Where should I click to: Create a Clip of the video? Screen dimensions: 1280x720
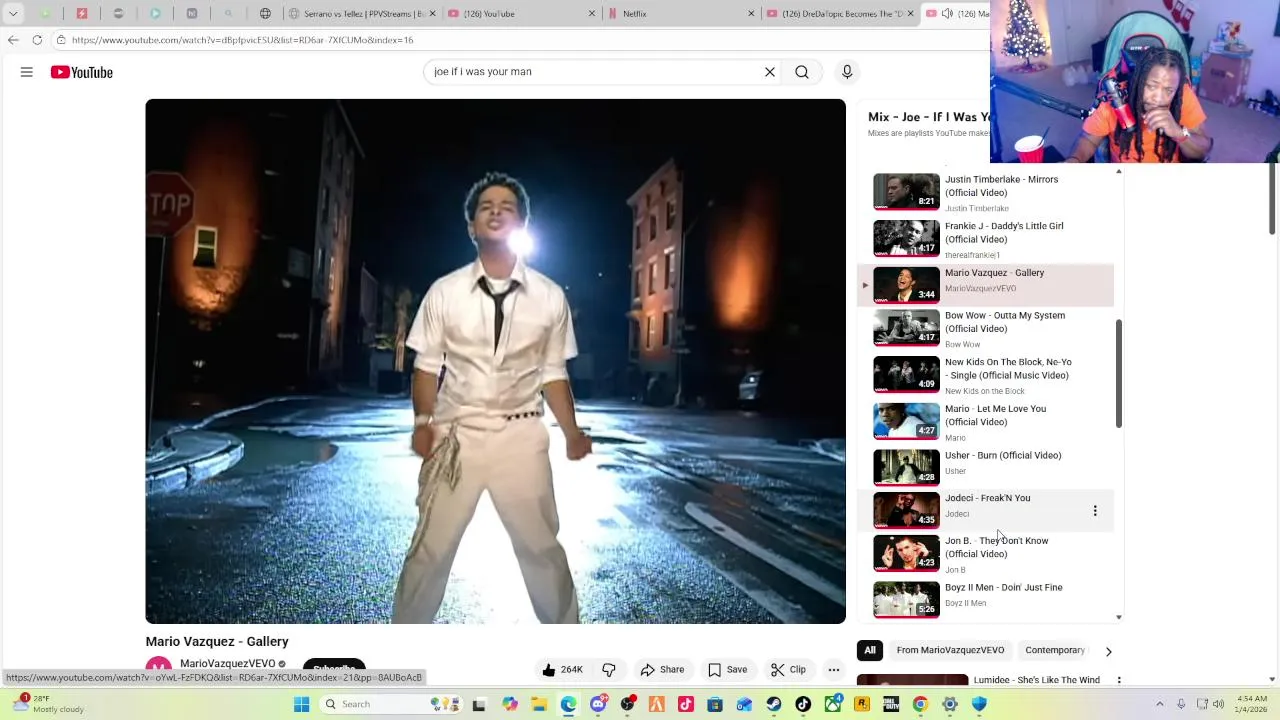[x=788, y=670]
